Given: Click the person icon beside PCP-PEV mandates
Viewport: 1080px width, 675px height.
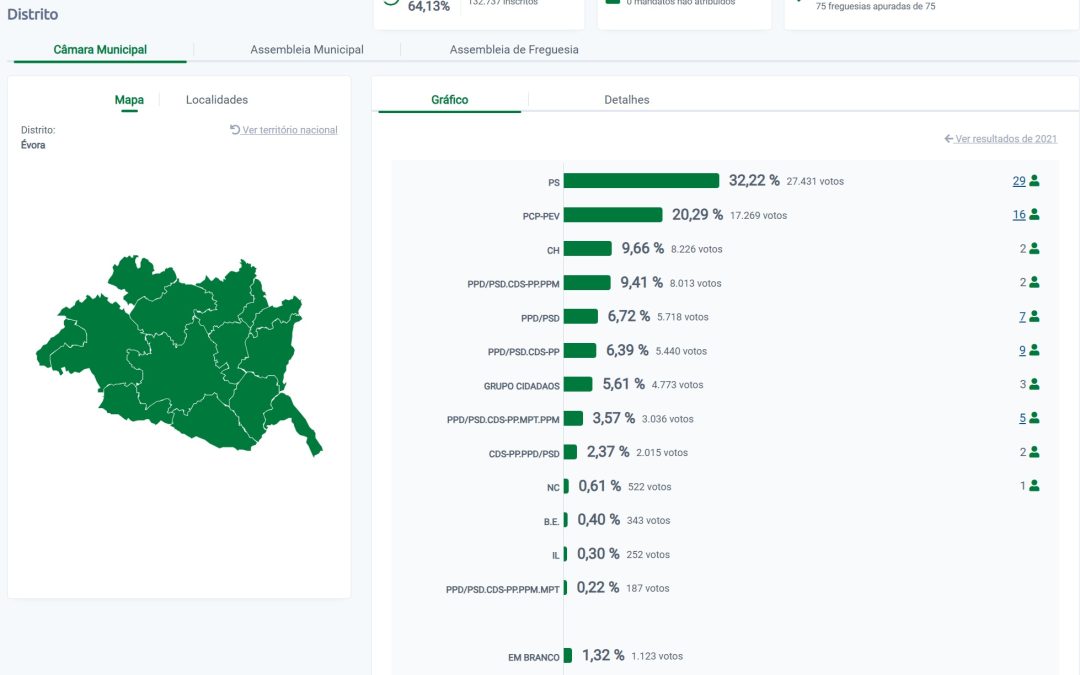Looking at the screenshot, I should [x=1034, y=215].
